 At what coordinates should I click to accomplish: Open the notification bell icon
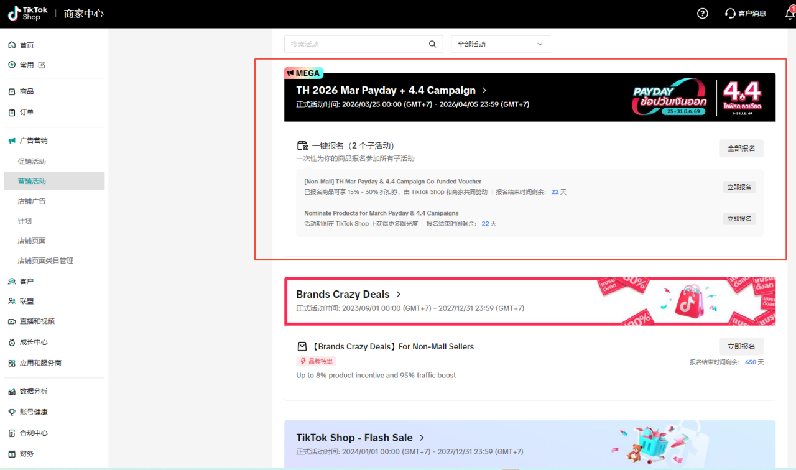point(790,13)
